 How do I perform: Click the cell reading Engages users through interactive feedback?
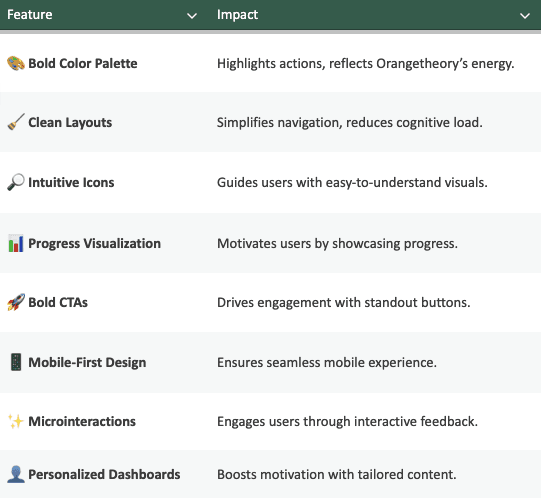[375, 421]
